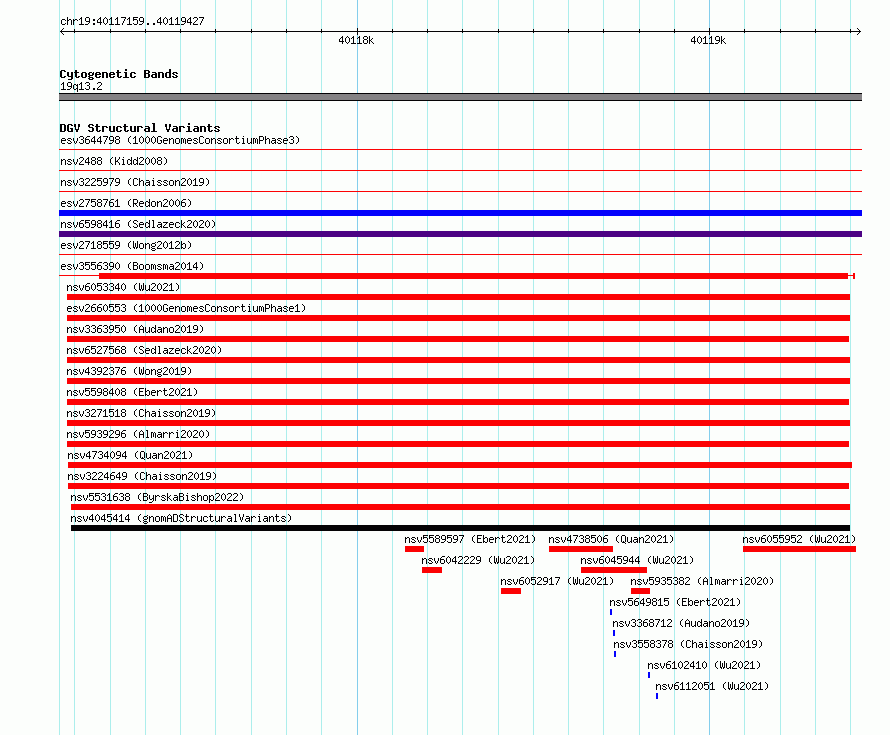Viewport: 890px width, 735px height.
Task: Click the chr19:40117159..40119427 coordinates text
Action: pyautogui.click(x=132, y=22)
